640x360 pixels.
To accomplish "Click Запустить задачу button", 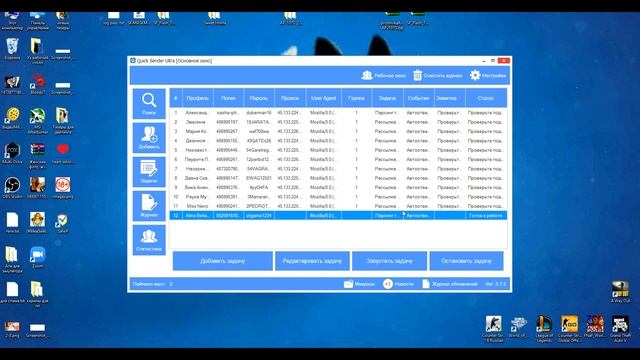I will (x=389, y=261).
